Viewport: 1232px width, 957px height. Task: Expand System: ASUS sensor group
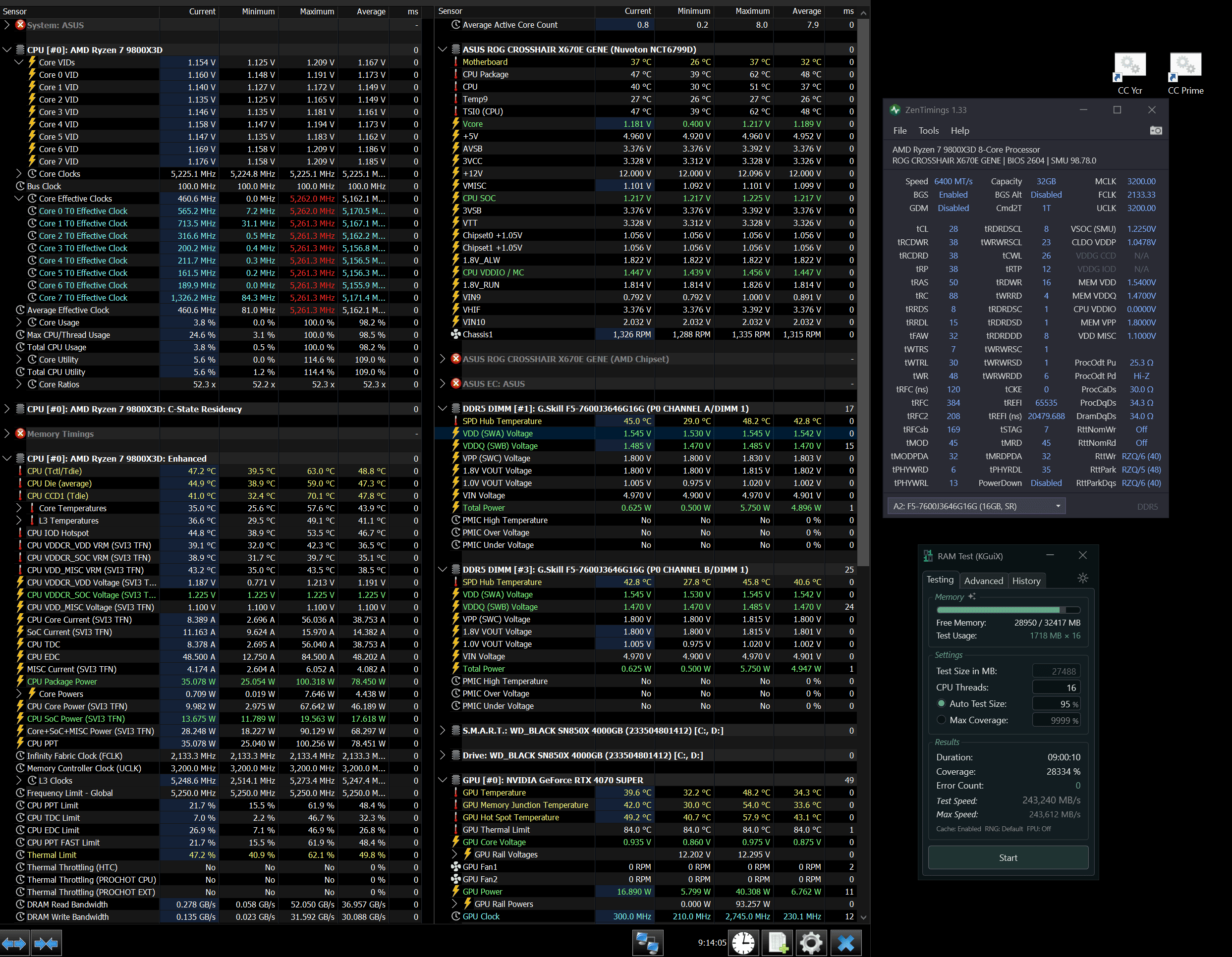pos(7,25)
